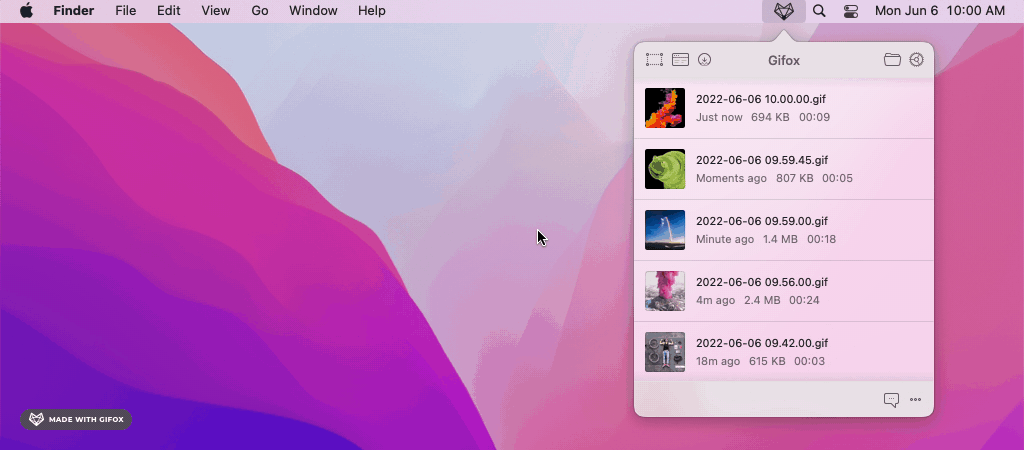Open Control Center in menu bar
The height and width of the screenshot is (450, 1024).
coord(851,11)
